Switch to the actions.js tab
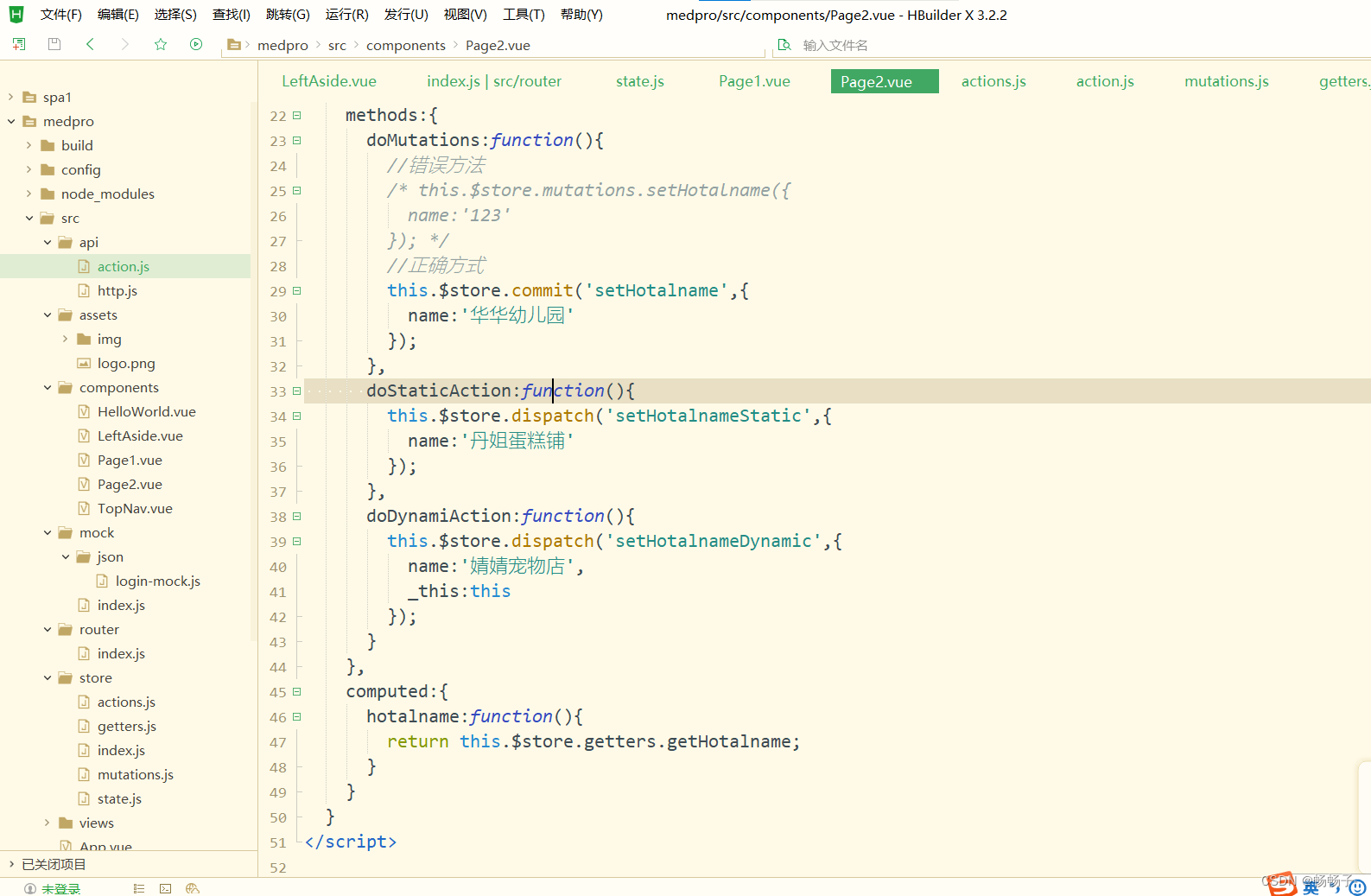The image size is (1371, 896). pyautogui.click(x=993, y=81)
